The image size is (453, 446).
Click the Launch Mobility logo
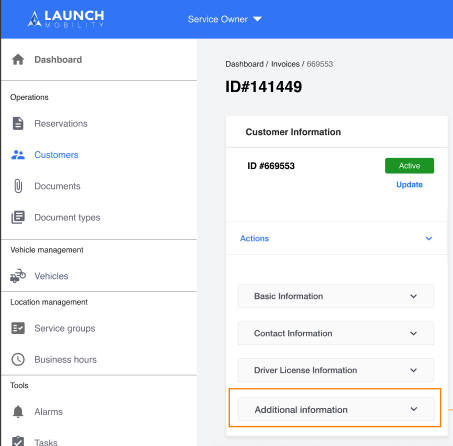point(66,19)
